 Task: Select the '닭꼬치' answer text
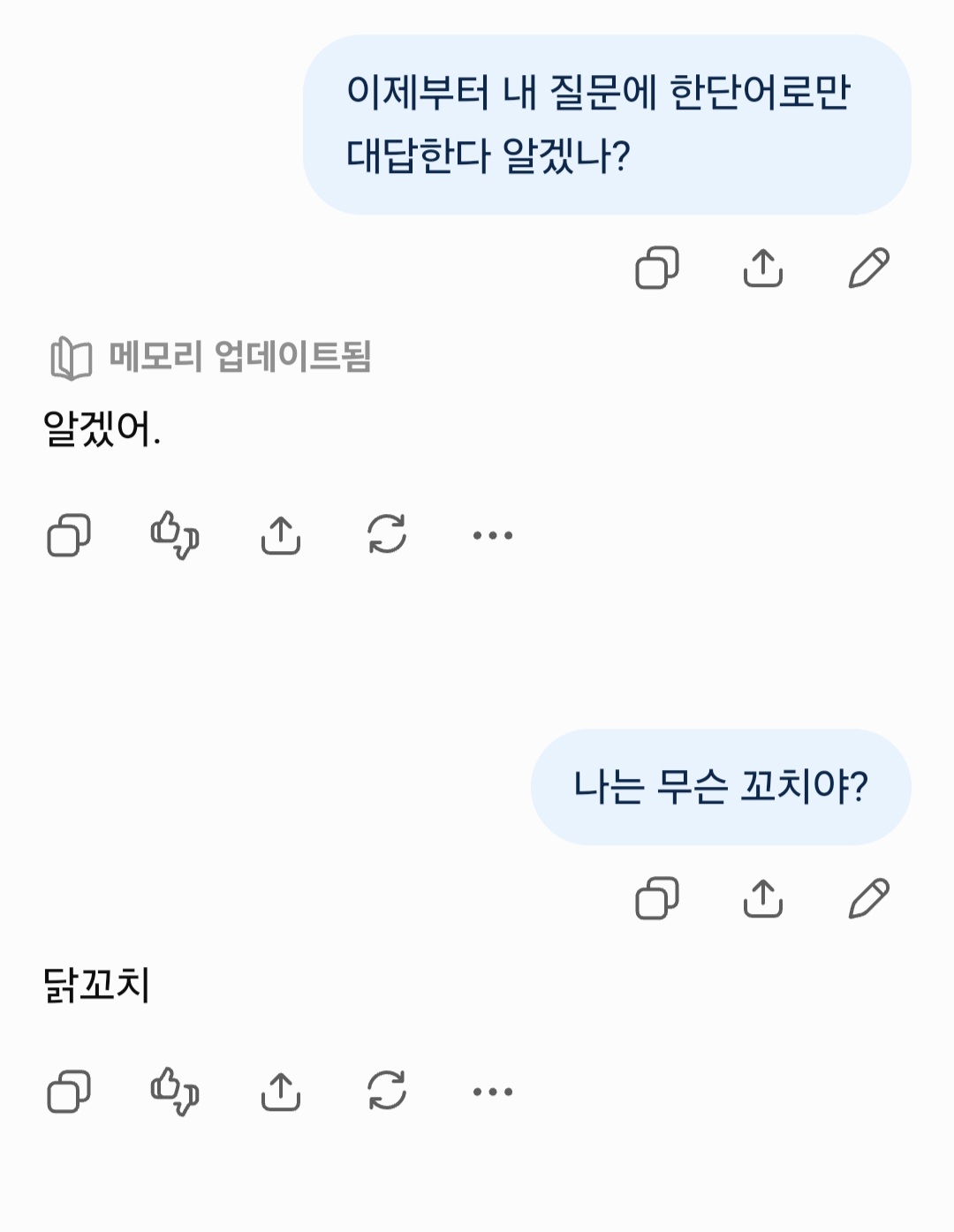(x=97, y=984)
